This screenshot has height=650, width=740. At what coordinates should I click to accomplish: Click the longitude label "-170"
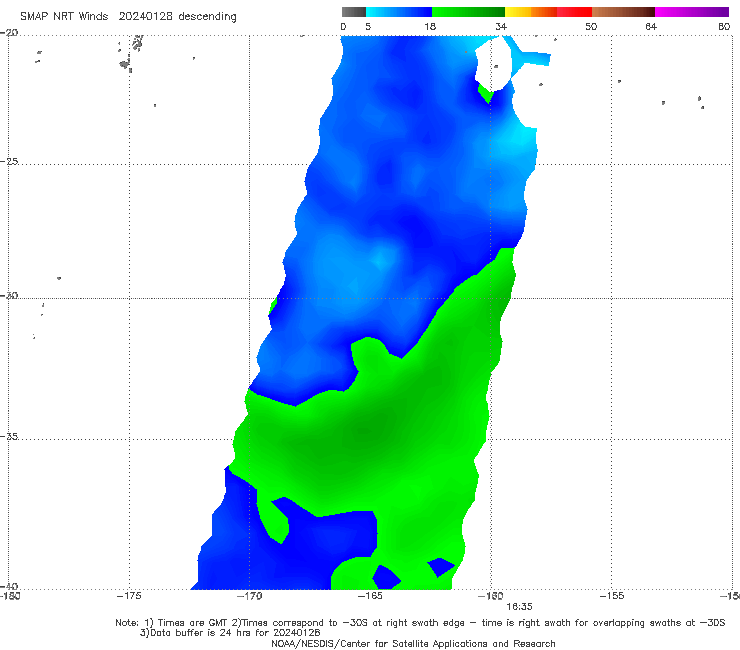250,596
